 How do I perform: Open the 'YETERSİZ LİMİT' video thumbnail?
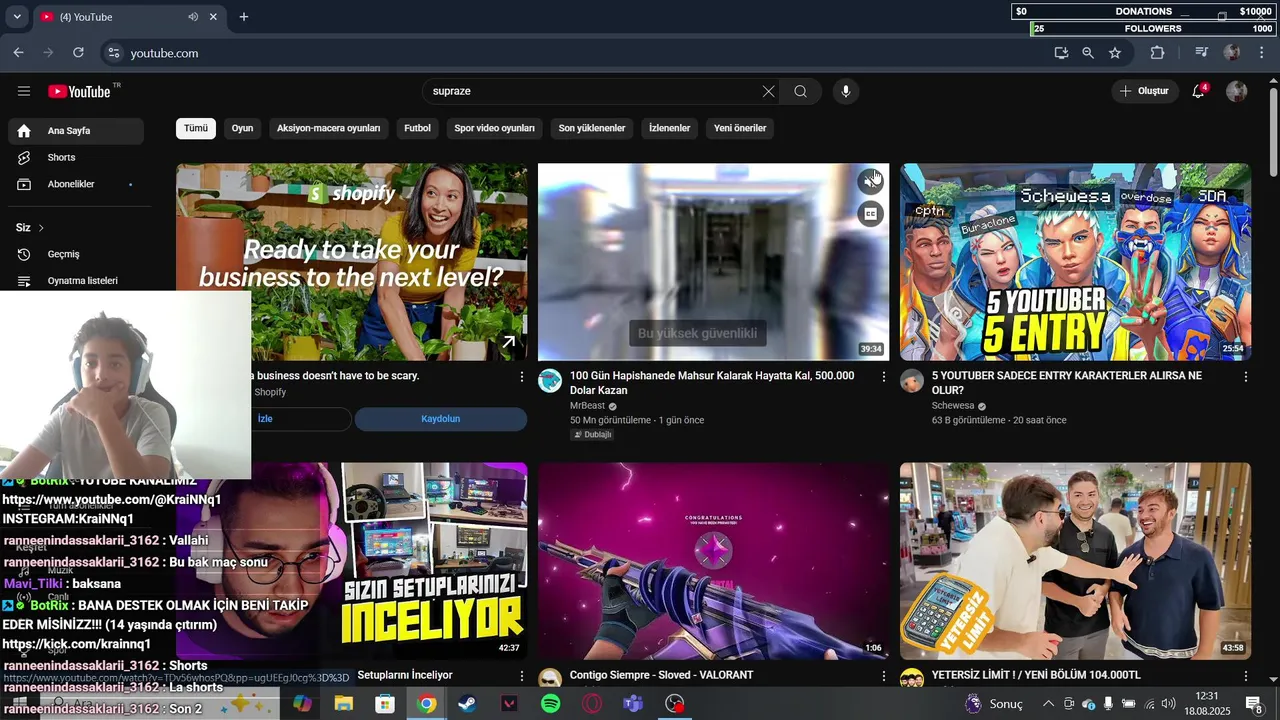pos(1075,561)
